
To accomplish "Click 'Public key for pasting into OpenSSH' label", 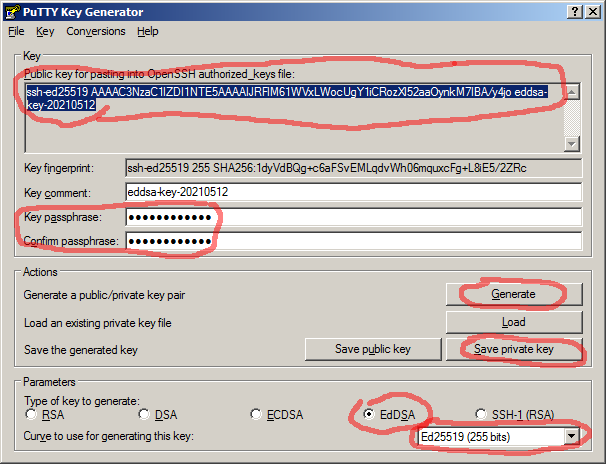I will (159, 74).
